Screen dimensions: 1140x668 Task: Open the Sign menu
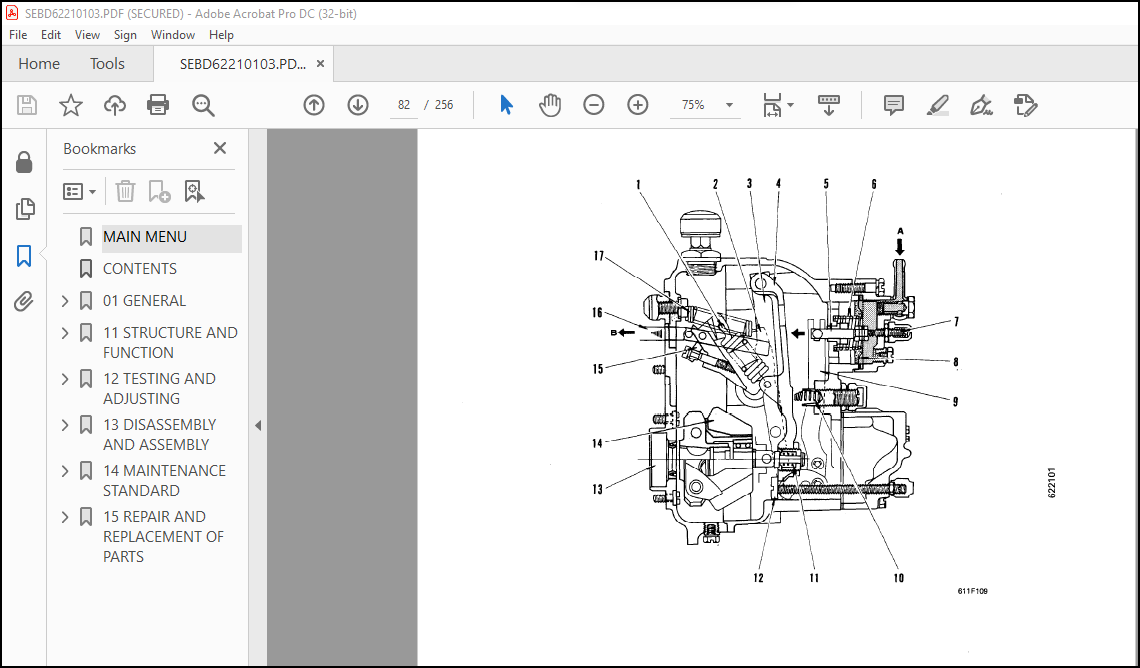[125, 35]
